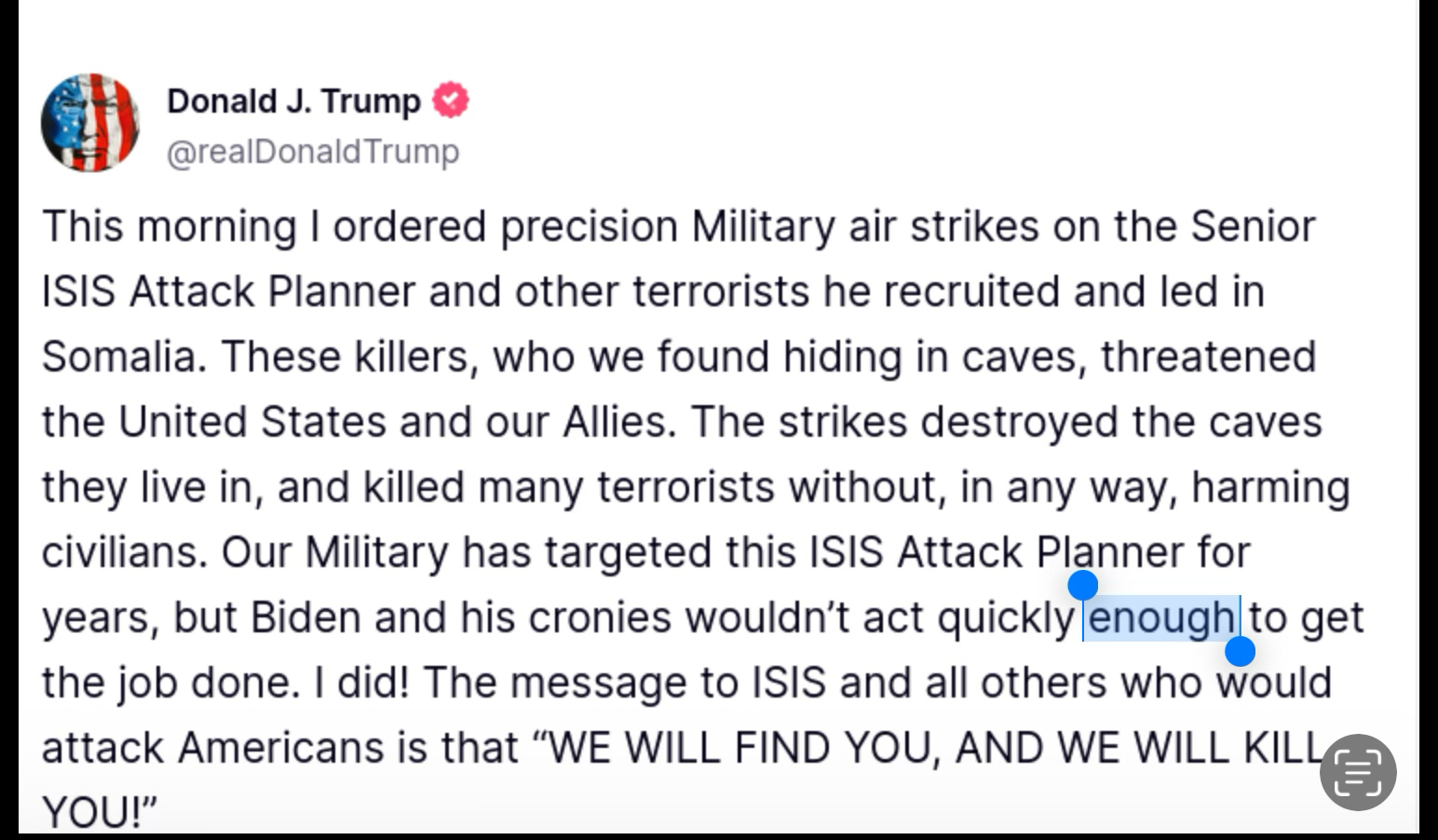Click the word "precision" in first line
The image size is (1438, 840).
(x=589, y=226)
